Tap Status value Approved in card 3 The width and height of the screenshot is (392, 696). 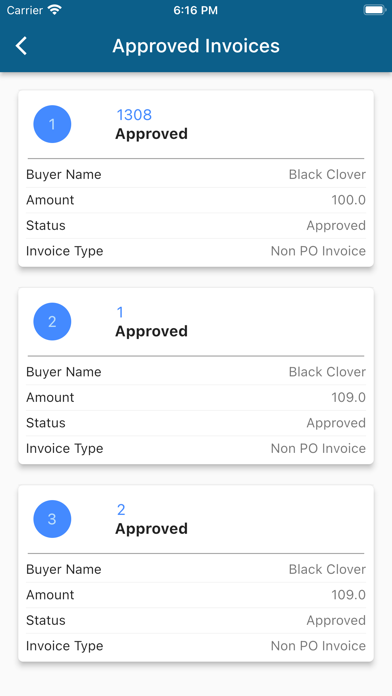coord(336,621)
